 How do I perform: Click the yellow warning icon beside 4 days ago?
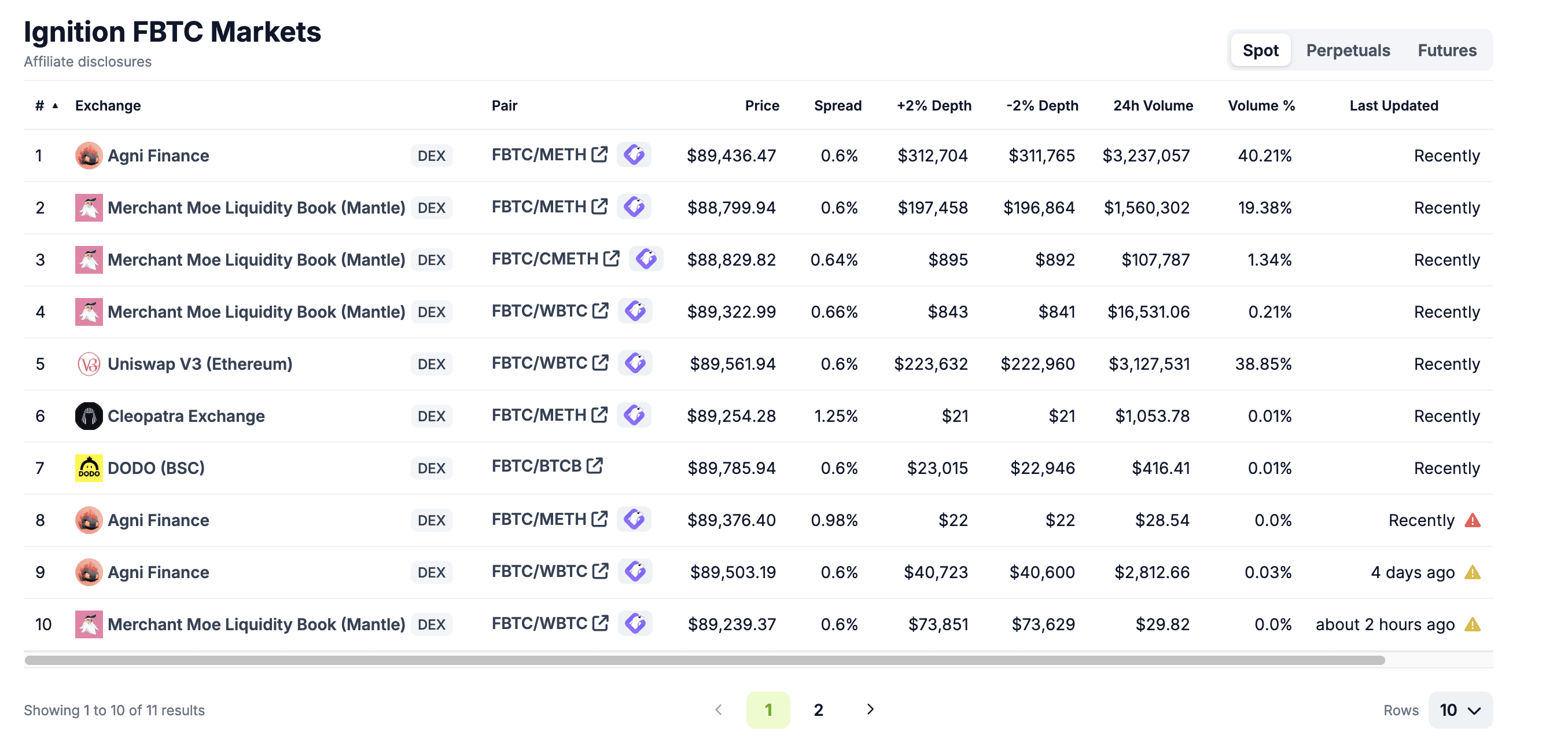1473,573
